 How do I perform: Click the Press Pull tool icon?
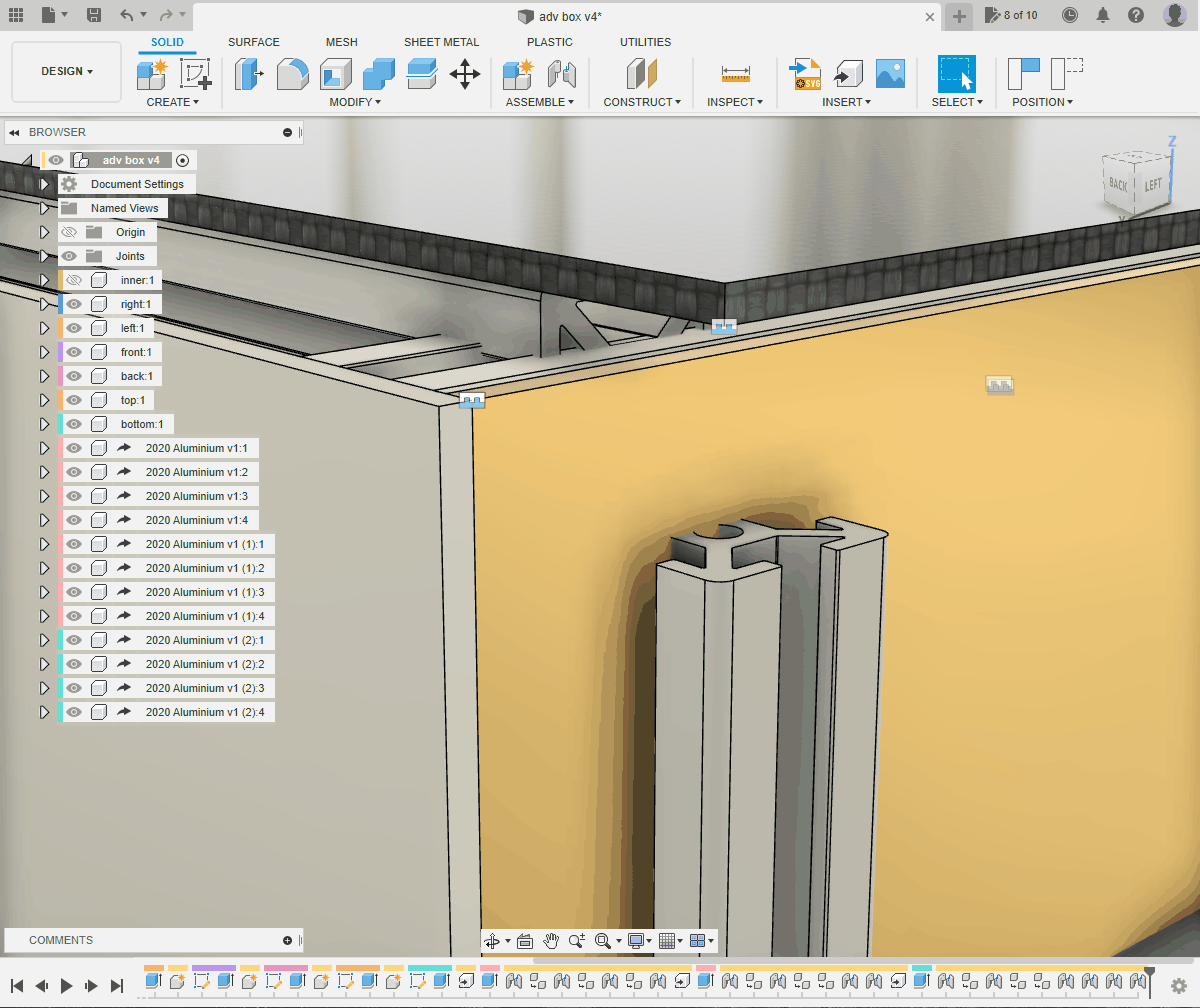coord(248,73)
